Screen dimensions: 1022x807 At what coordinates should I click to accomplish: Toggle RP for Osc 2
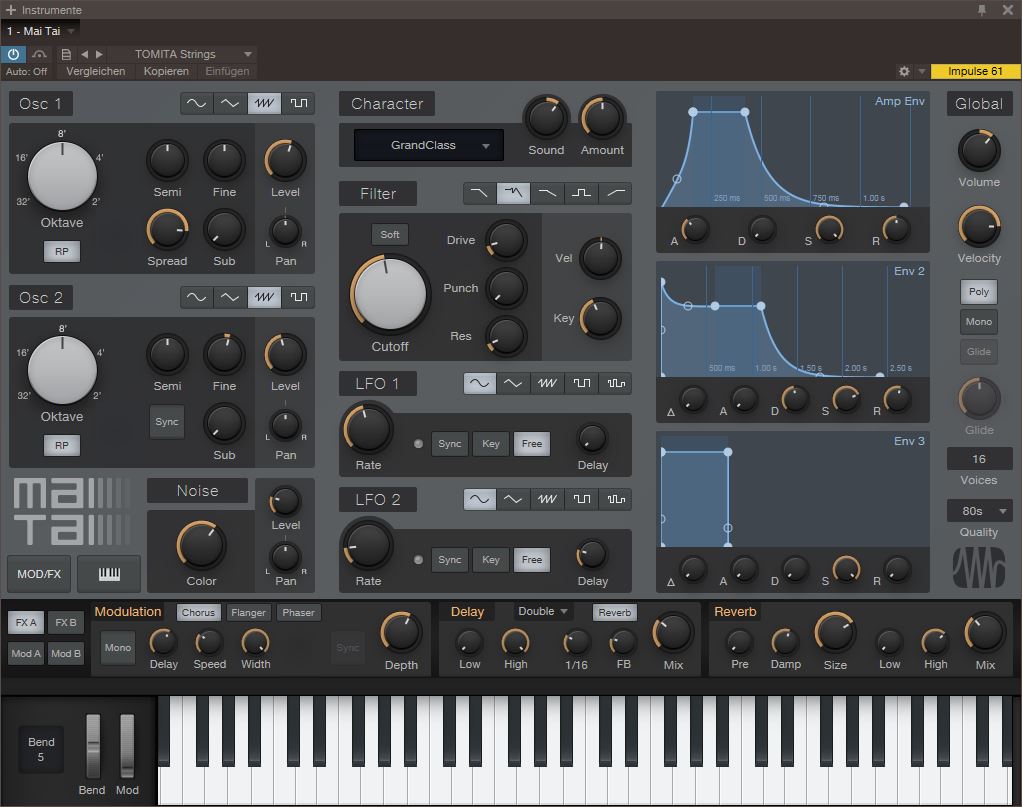(62, 446)
